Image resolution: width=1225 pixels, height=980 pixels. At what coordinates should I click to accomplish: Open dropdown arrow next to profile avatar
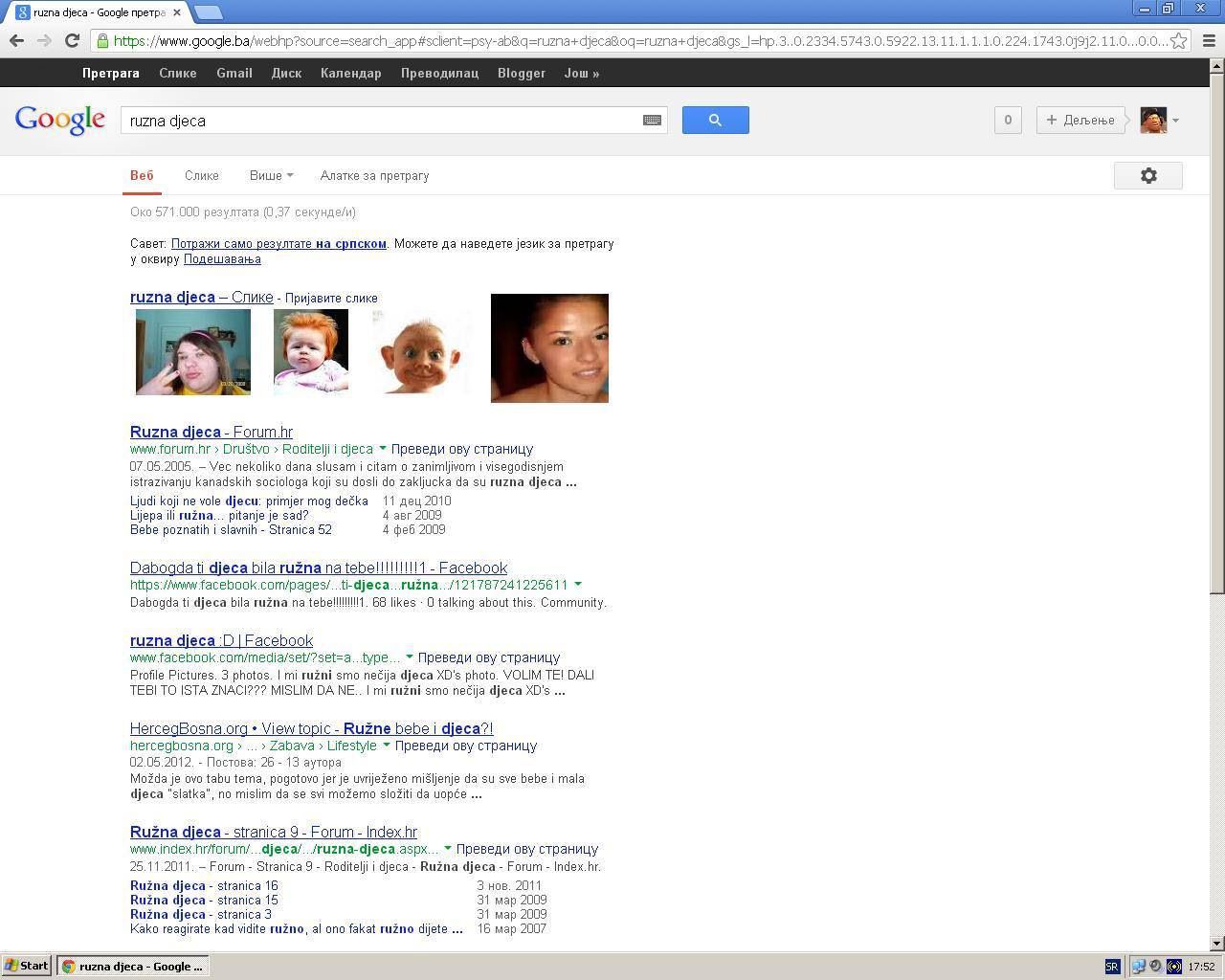pyautogui.click(x=1175, y=121)
